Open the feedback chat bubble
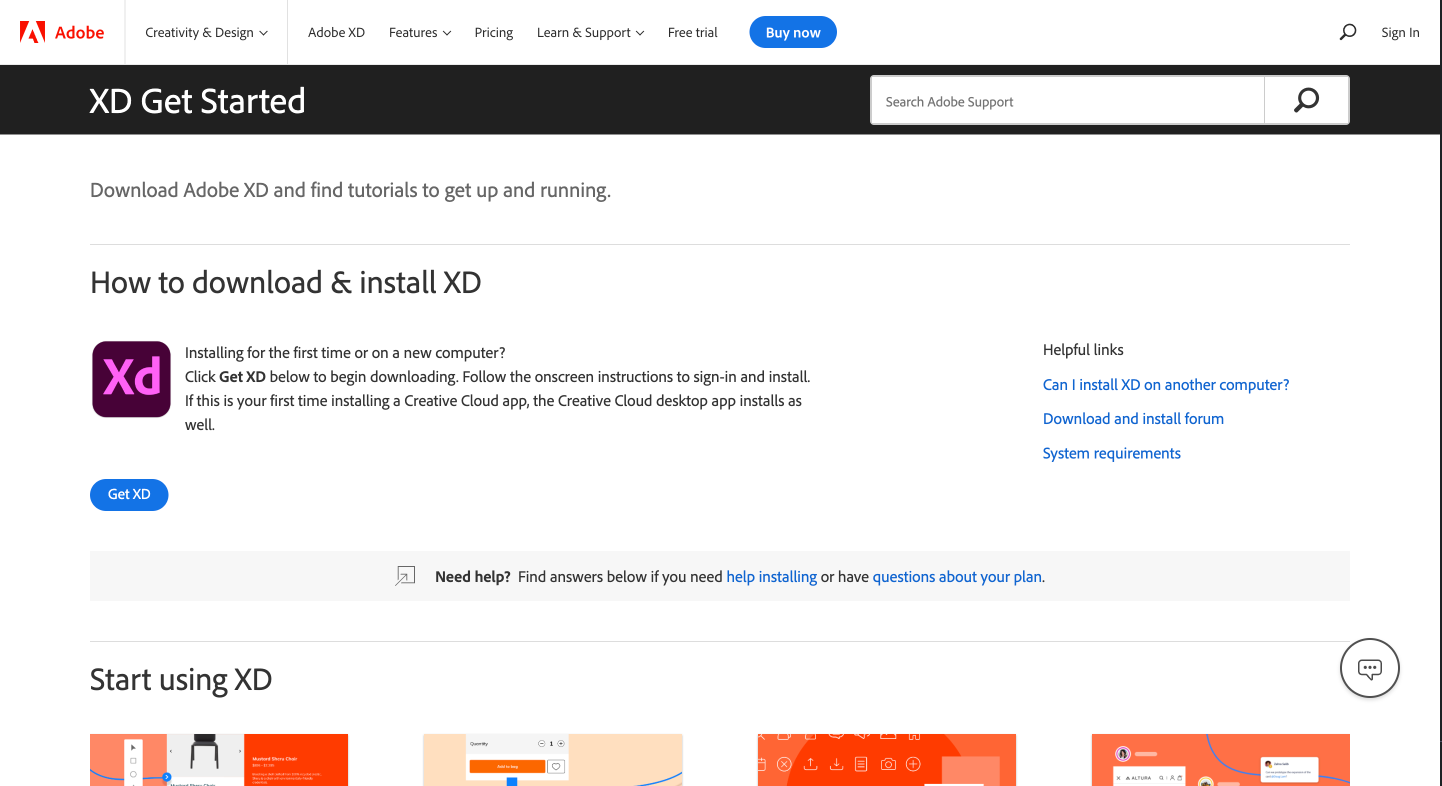This screenshot has height=786, width=1442. [1369, 667]
